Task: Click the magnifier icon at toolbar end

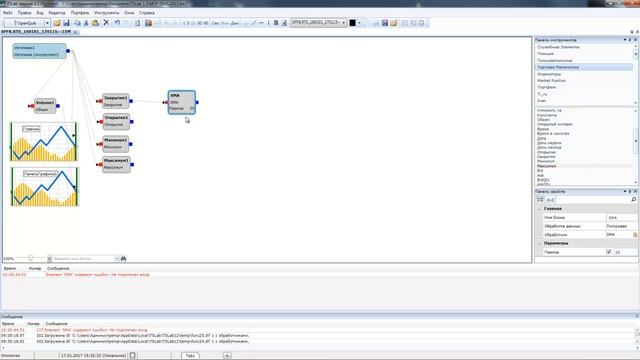Action: click(422, 23)
